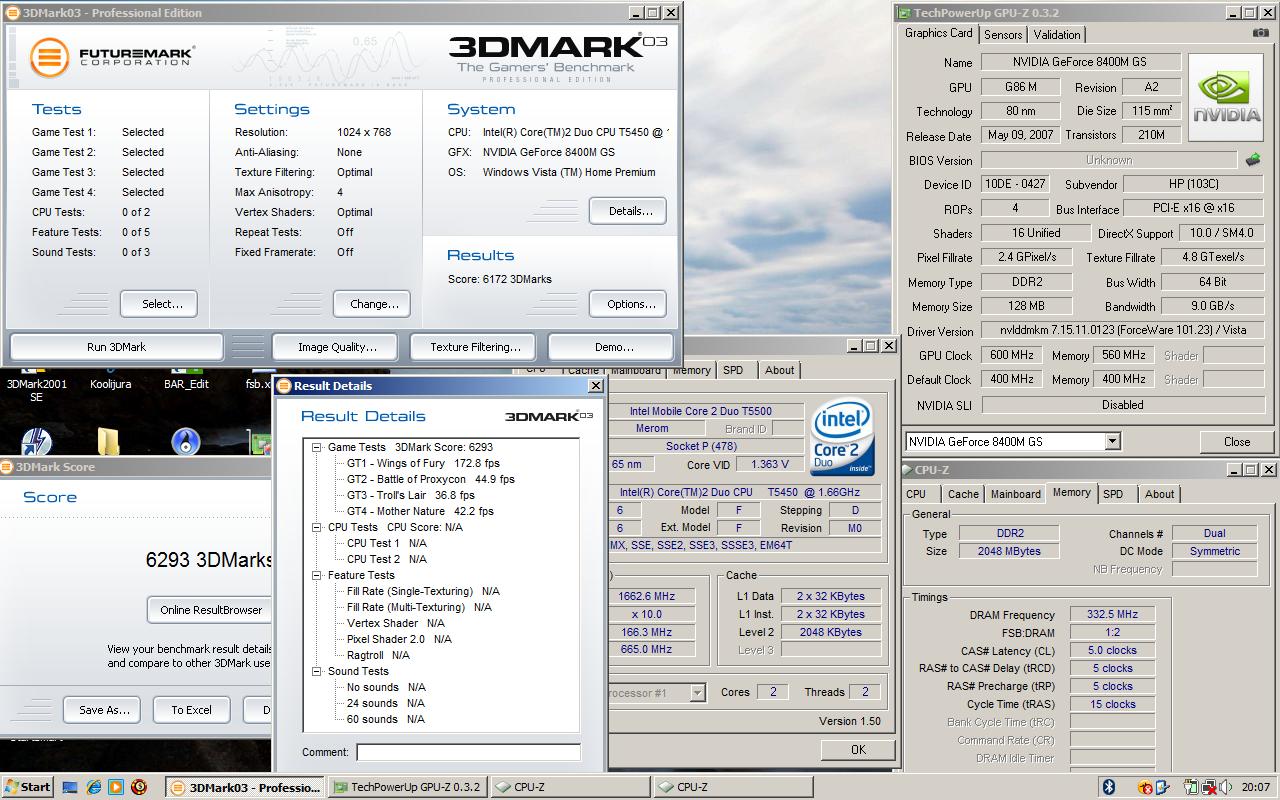Click the To Excel button
This screenshot has height=800, width=1280.
[191, 710]
